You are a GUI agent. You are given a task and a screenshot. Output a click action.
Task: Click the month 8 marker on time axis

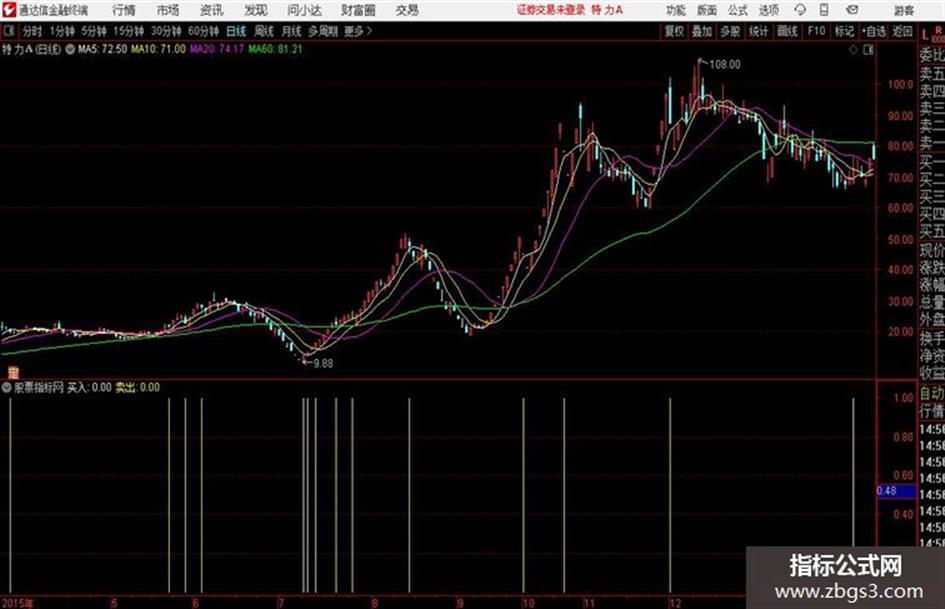pyautogui.click(x=375, y=603)
